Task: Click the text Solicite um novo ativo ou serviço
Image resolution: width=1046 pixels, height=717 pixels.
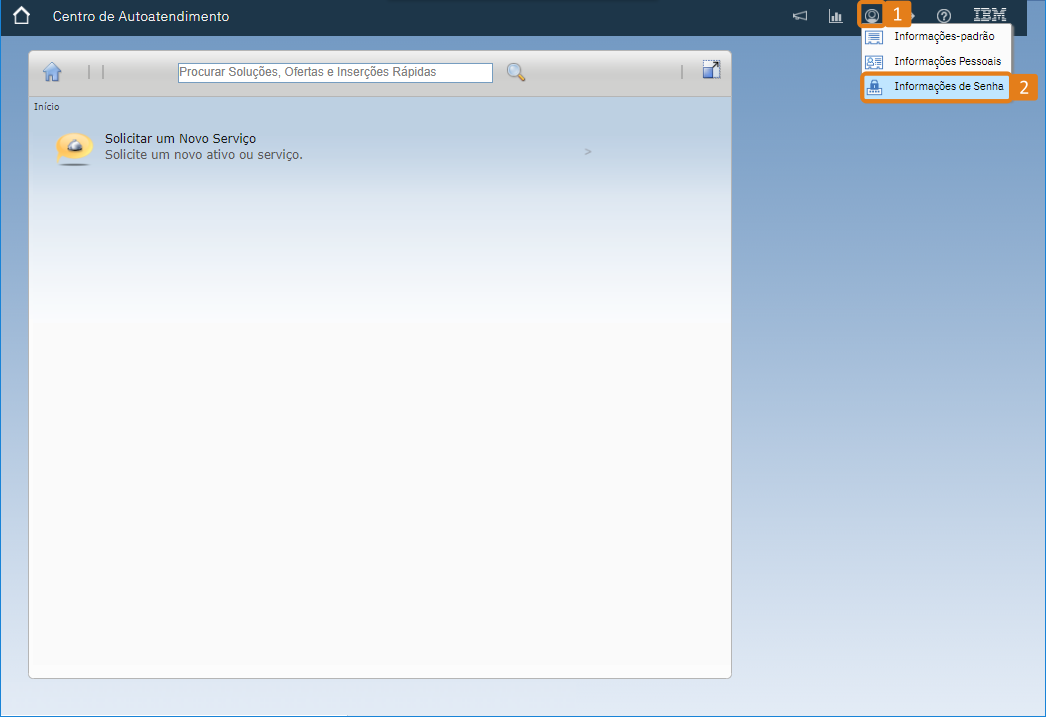Action: coord(203,155)
